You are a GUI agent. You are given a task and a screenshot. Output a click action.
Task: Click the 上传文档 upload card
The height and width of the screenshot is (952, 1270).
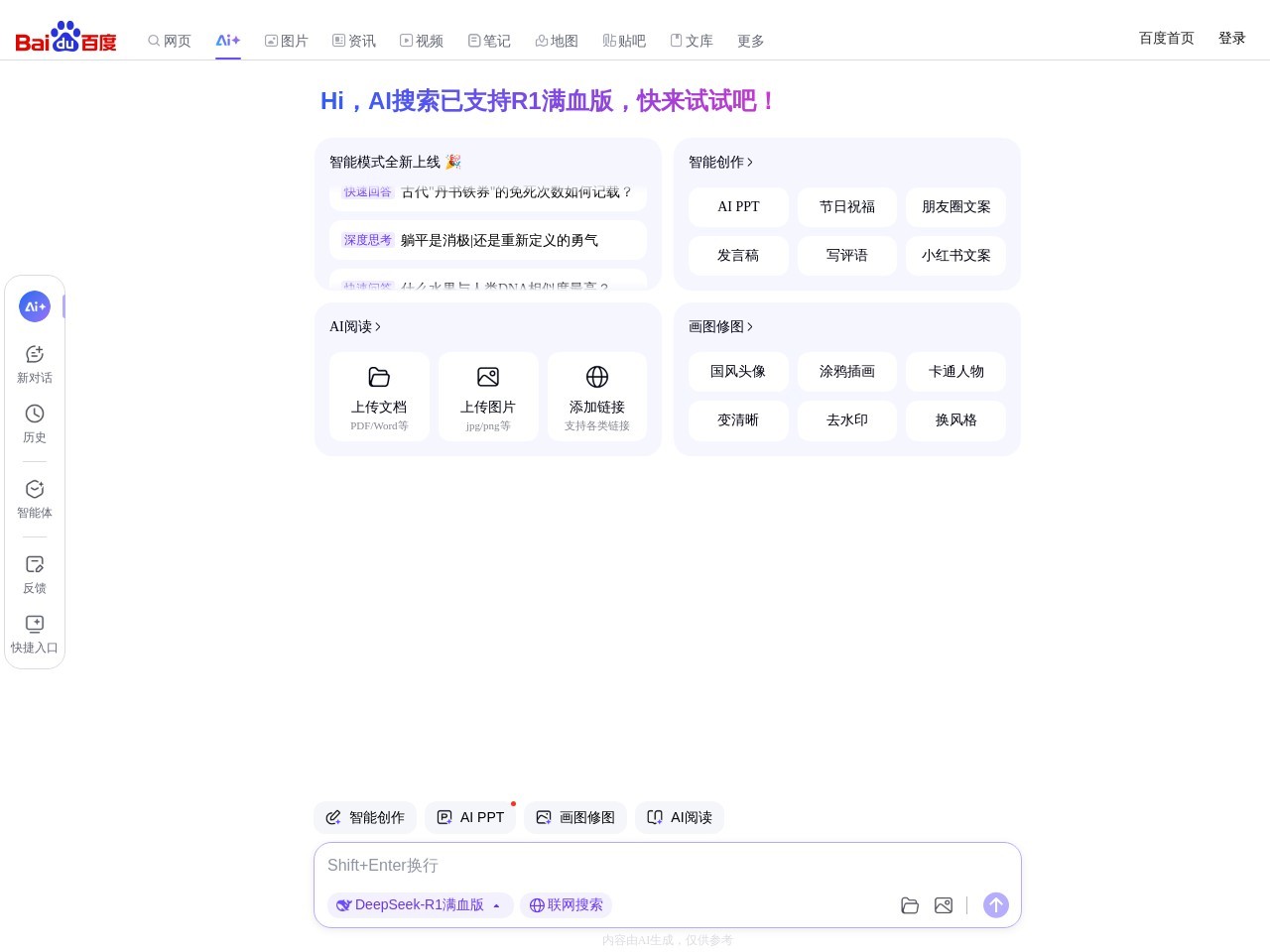pos(379,397)
